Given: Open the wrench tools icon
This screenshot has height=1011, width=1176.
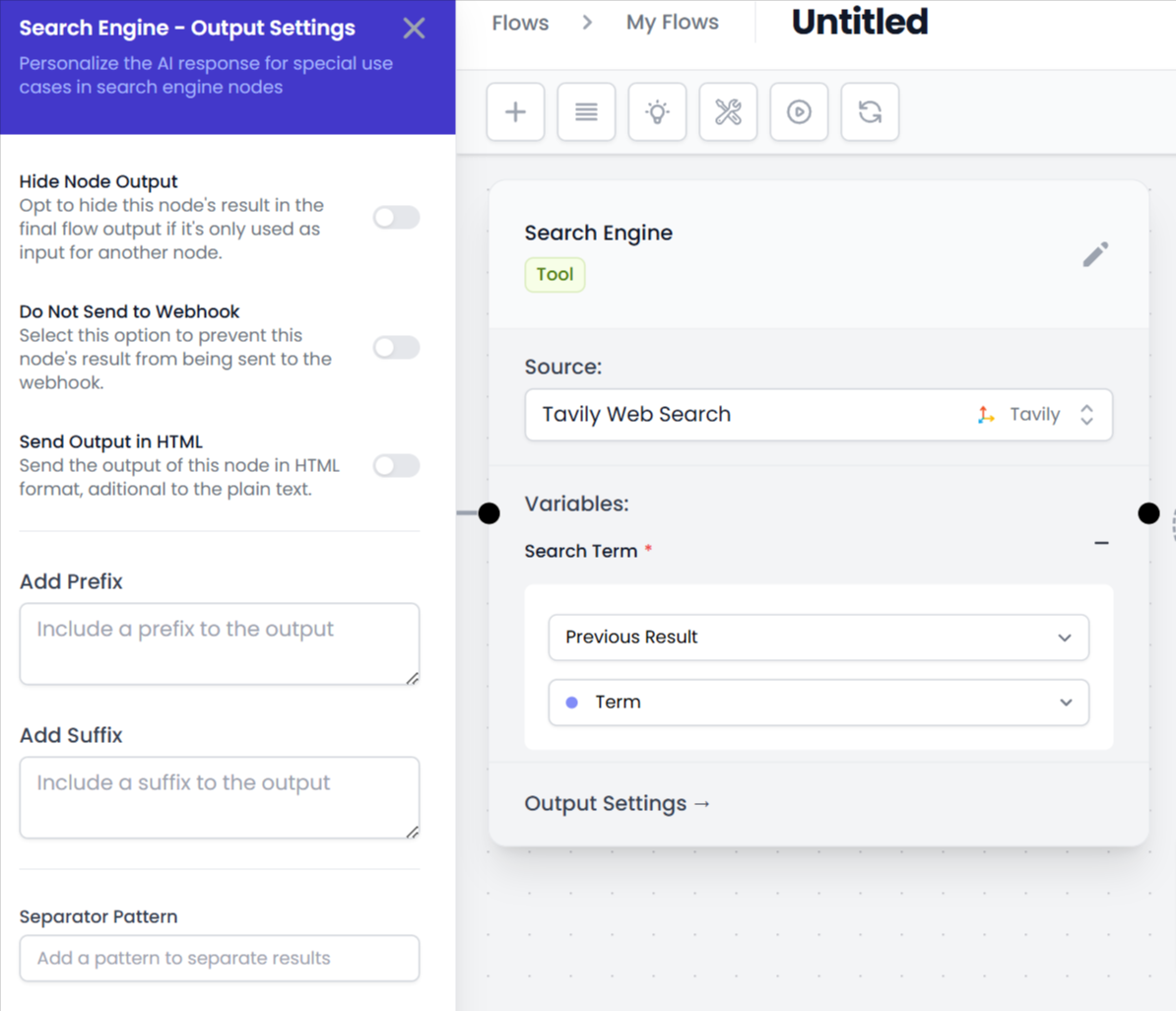Looking at the screenshot, I should point(728,112).
